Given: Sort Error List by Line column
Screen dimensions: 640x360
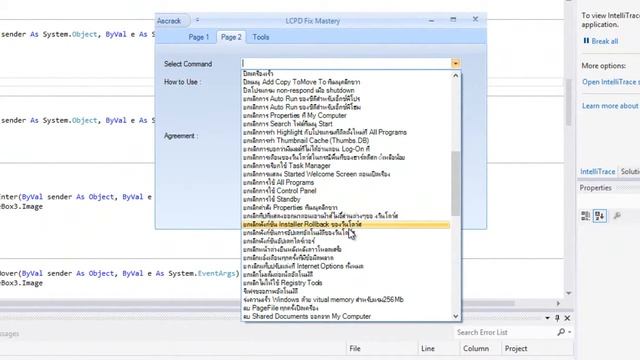Looking at the screenshot, I should pyautogui.click(x=439, y=349).
